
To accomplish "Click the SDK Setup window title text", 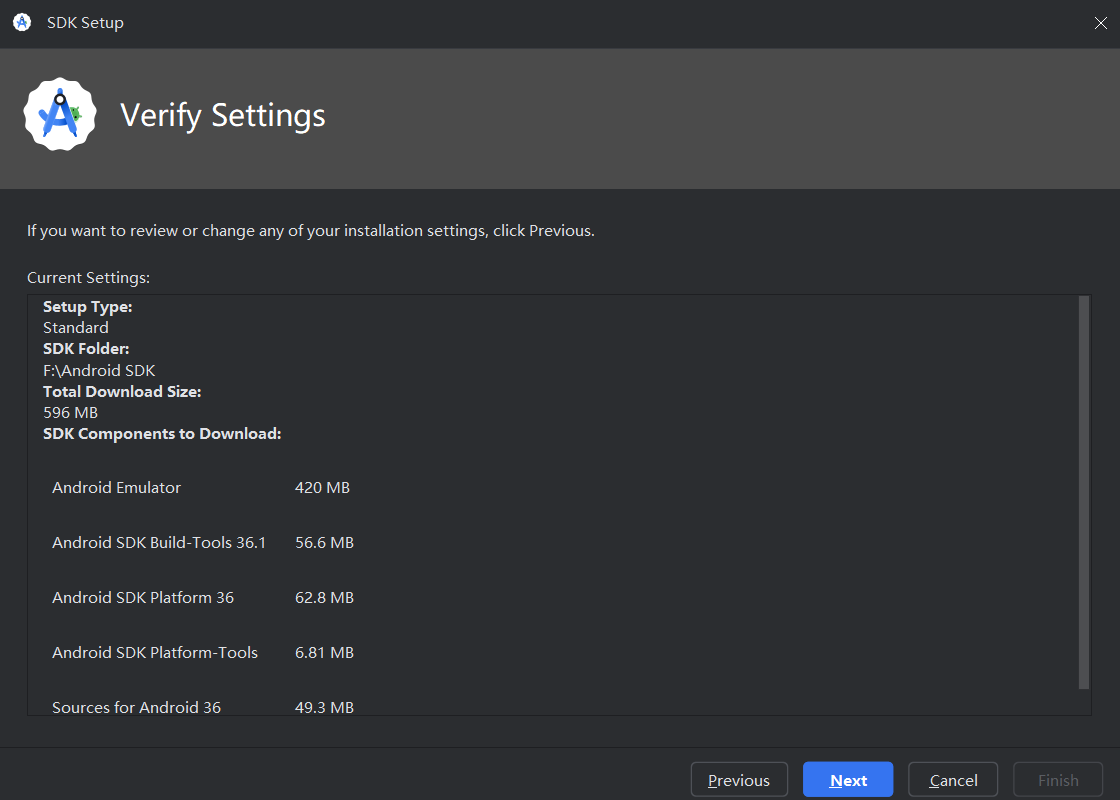I will [85, 22].
